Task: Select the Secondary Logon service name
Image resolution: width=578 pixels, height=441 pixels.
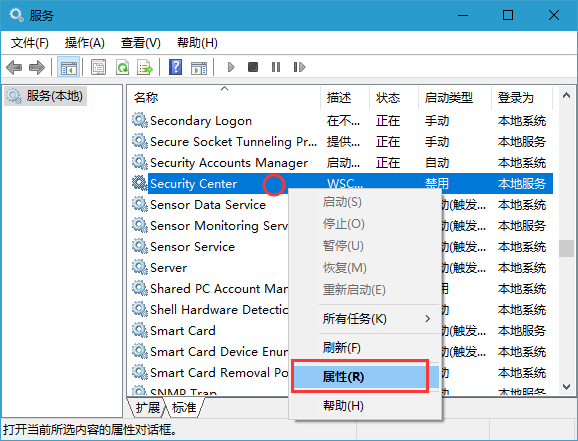Action: [201, 121]
